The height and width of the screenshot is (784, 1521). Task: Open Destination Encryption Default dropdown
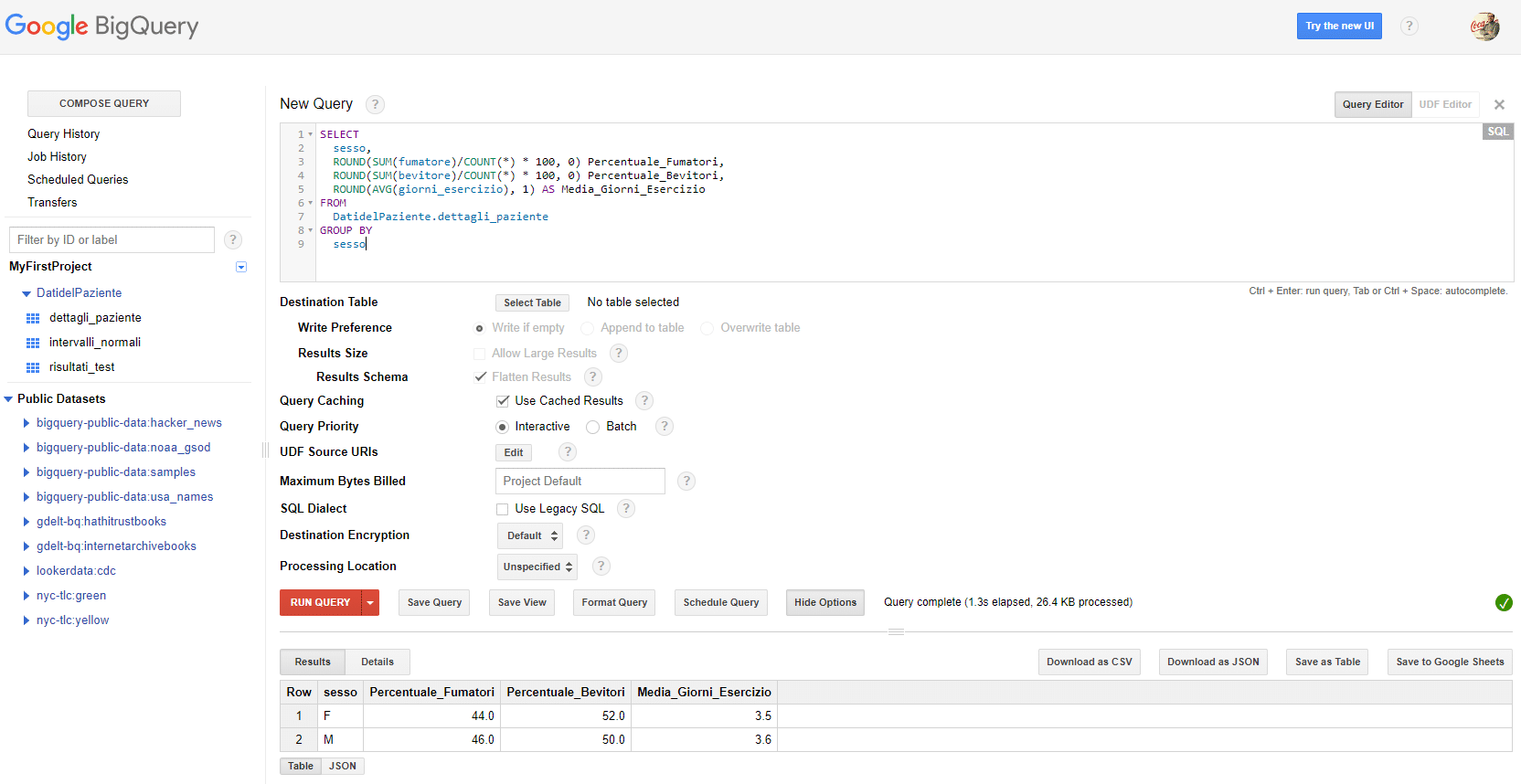pos(530,535)
